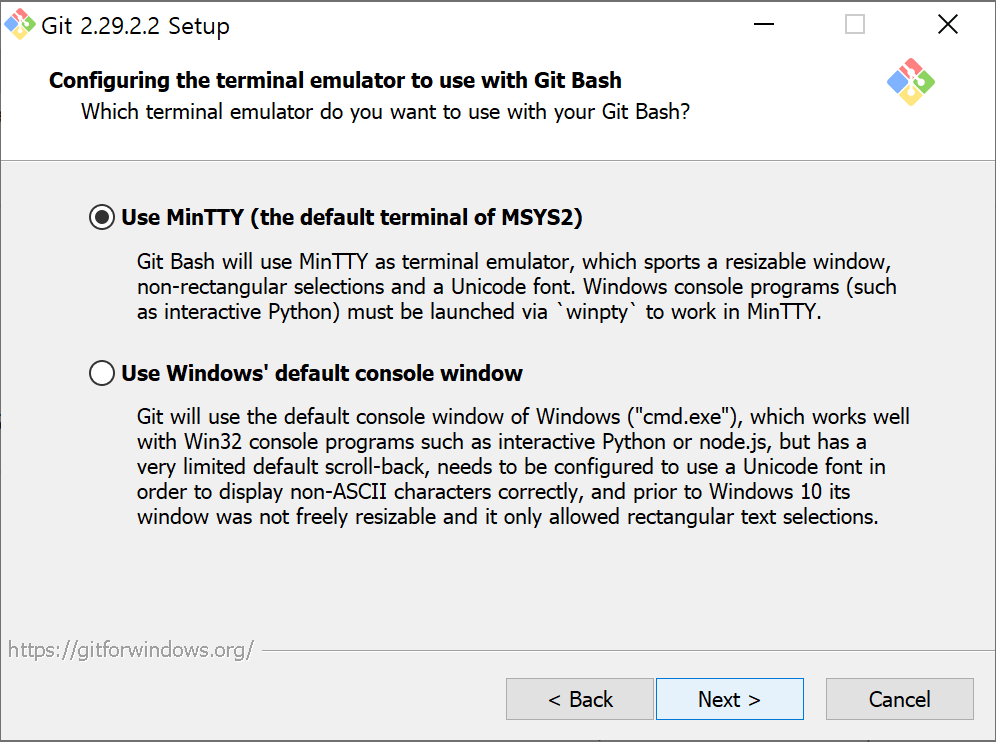Choose Use Windows' default console window radio

102,373
